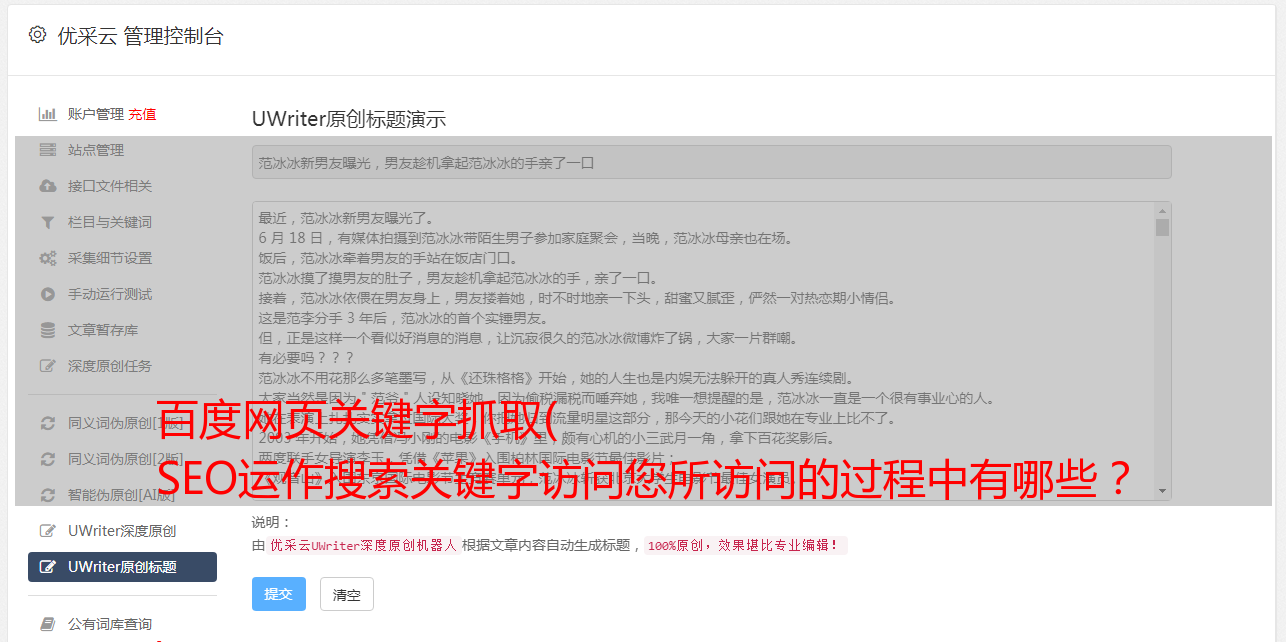
Task: Click the gear icon beside 优采云 管理控制台
Action: [x=37, y=35]
